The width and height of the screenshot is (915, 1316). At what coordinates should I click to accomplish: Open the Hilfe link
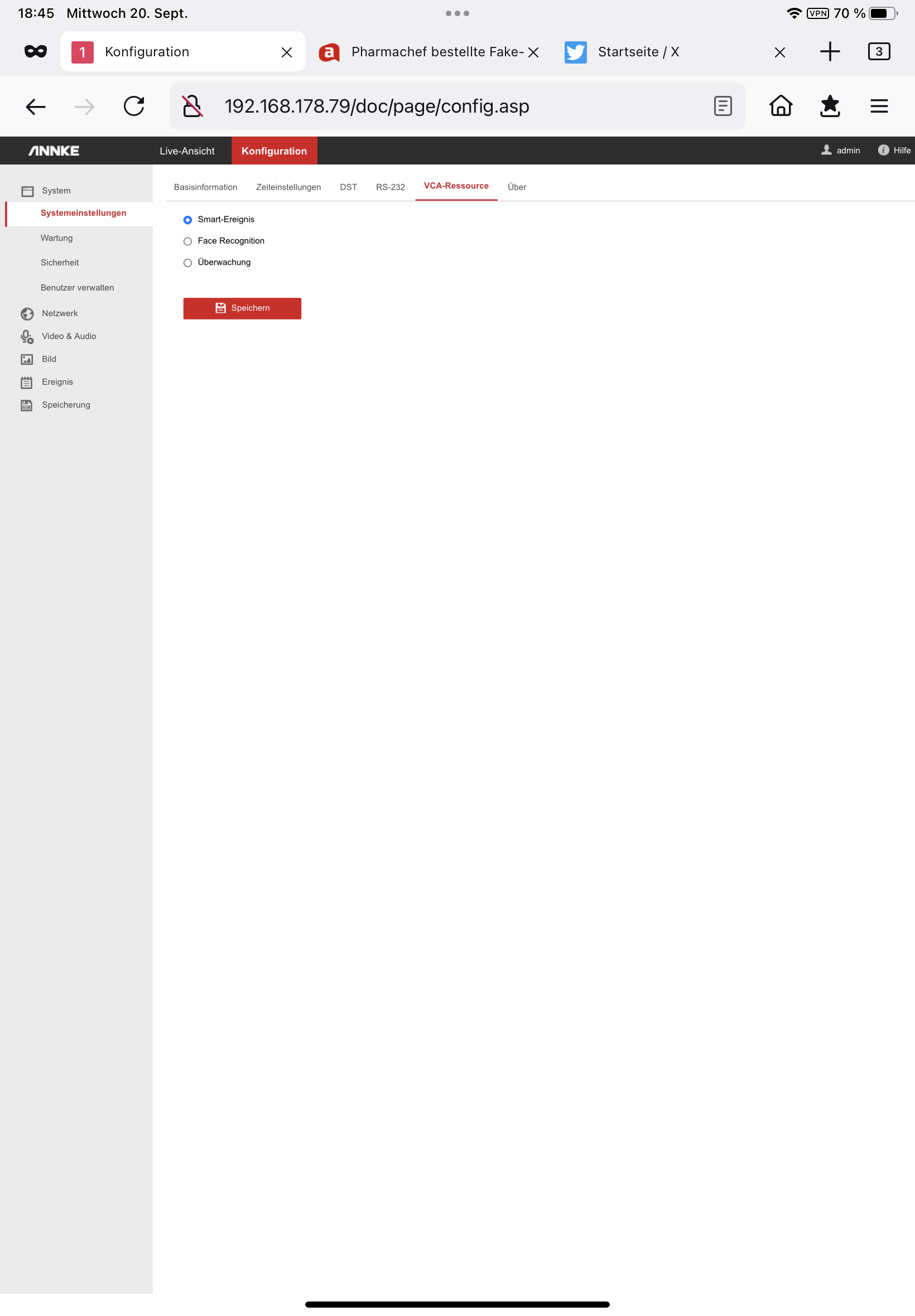click(x=894, y=150)
